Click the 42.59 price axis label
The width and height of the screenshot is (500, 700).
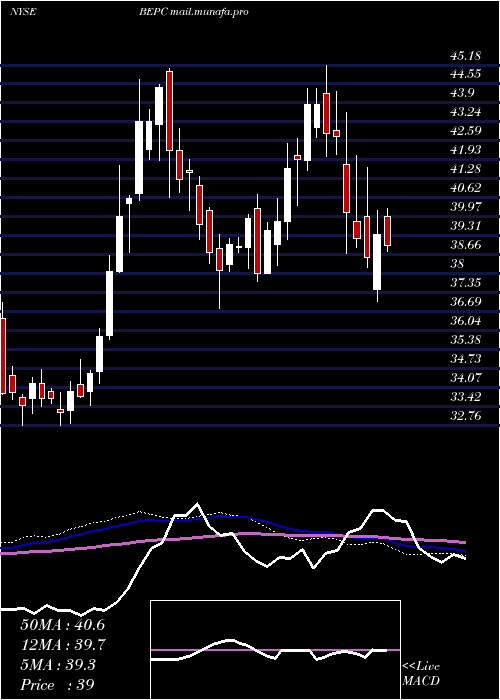(466, 131)
